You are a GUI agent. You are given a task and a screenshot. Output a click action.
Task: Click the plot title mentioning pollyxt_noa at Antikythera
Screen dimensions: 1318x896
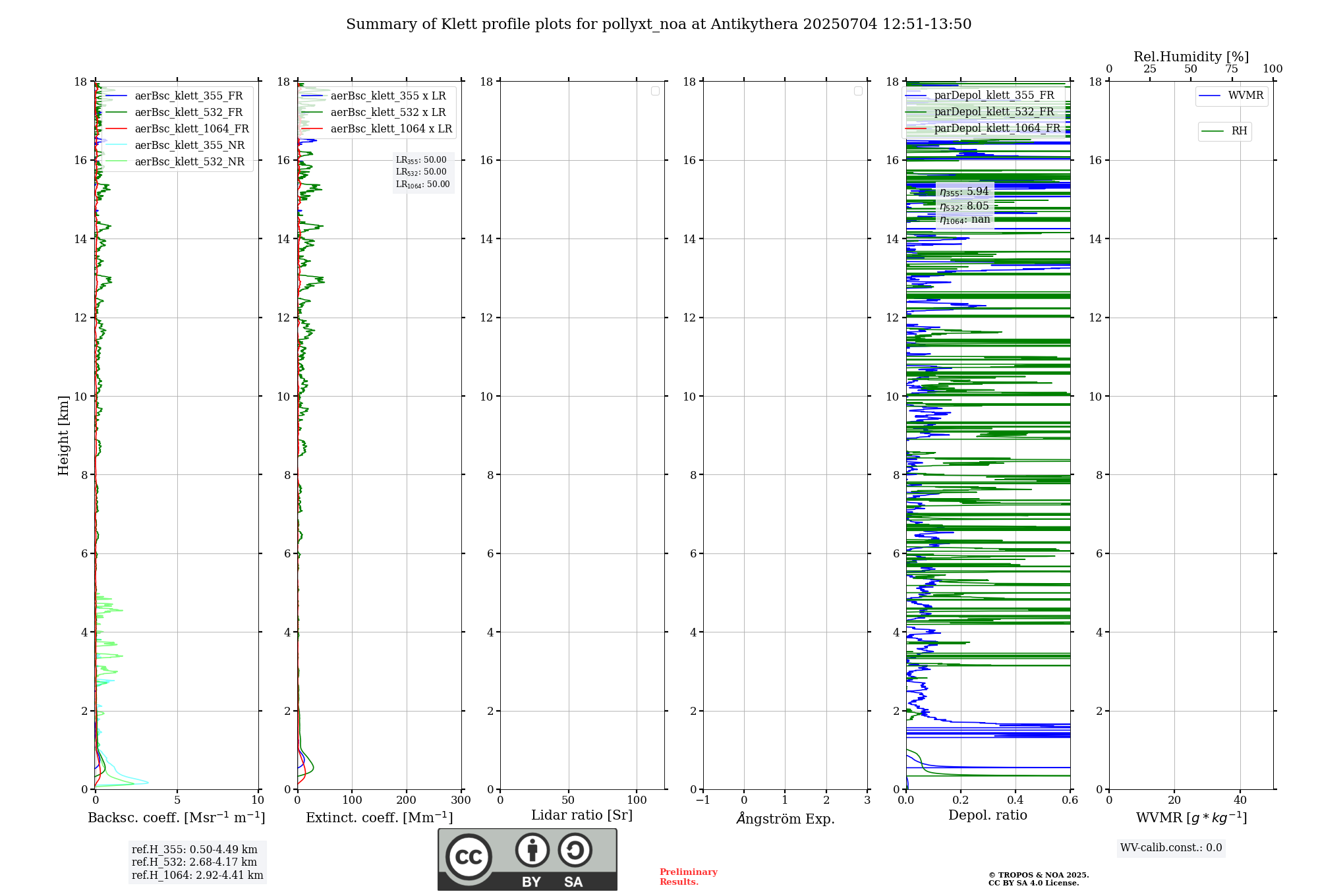coord(659,24)
